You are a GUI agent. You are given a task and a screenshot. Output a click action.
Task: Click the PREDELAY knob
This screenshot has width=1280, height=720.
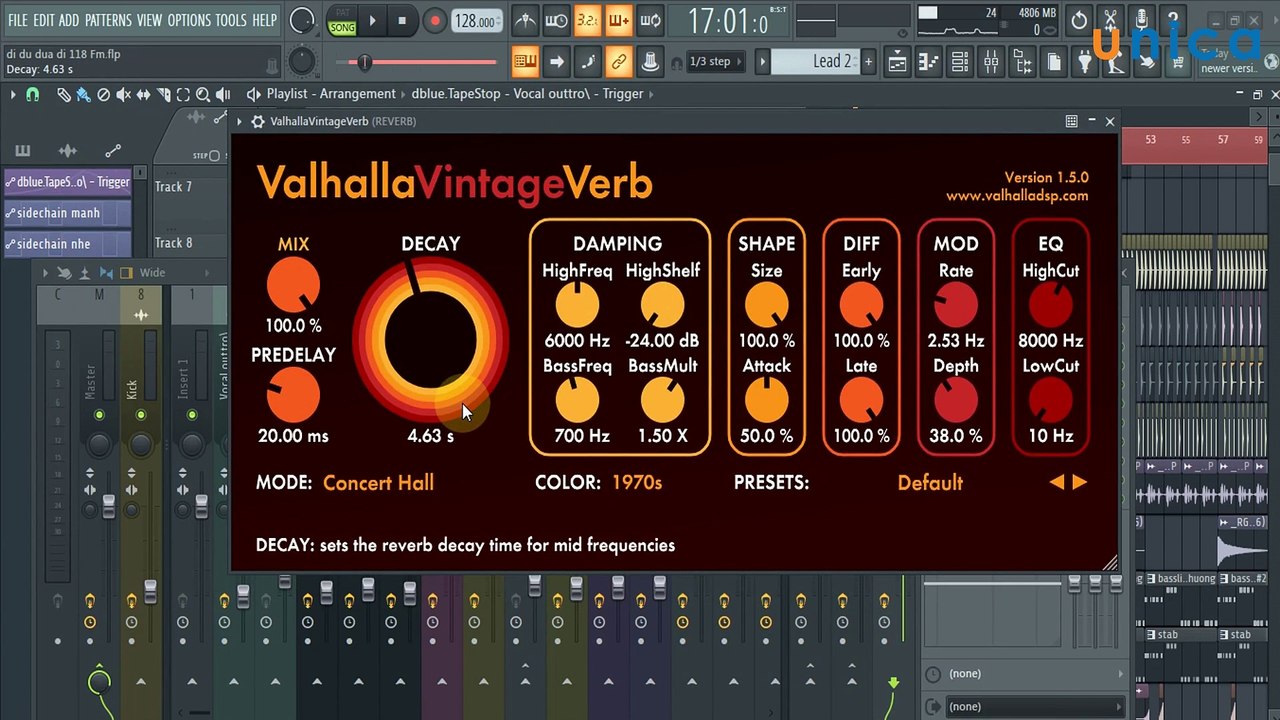pos(293,395)
